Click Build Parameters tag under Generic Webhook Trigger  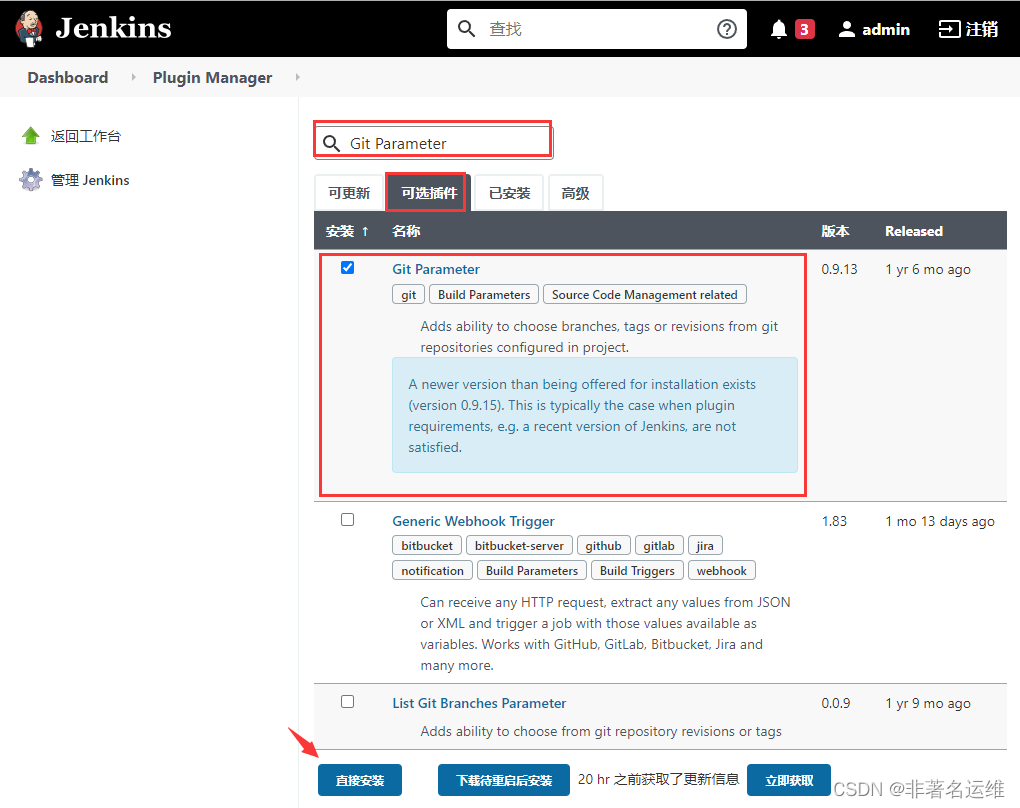532,571
